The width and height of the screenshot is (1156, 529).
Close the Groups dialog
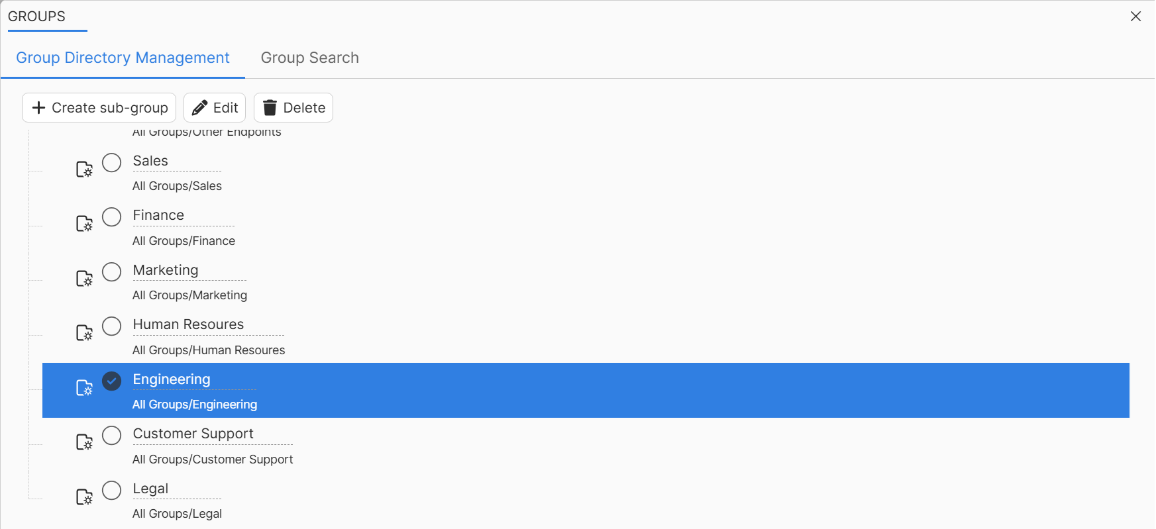tap(1135, 16)
